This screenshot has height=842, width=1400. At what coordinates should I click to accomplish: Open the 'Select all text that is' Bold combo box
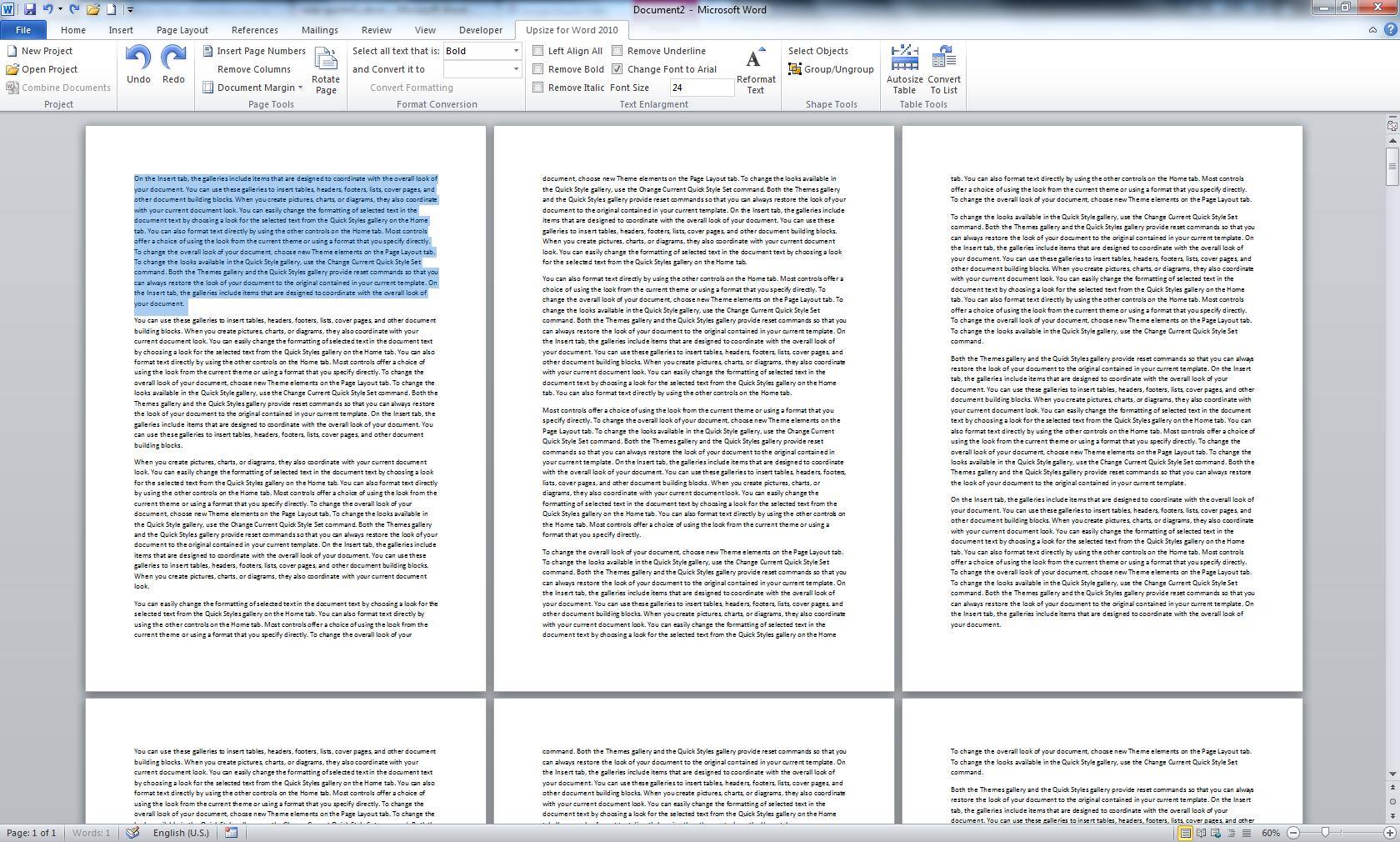tap(482, 51)
